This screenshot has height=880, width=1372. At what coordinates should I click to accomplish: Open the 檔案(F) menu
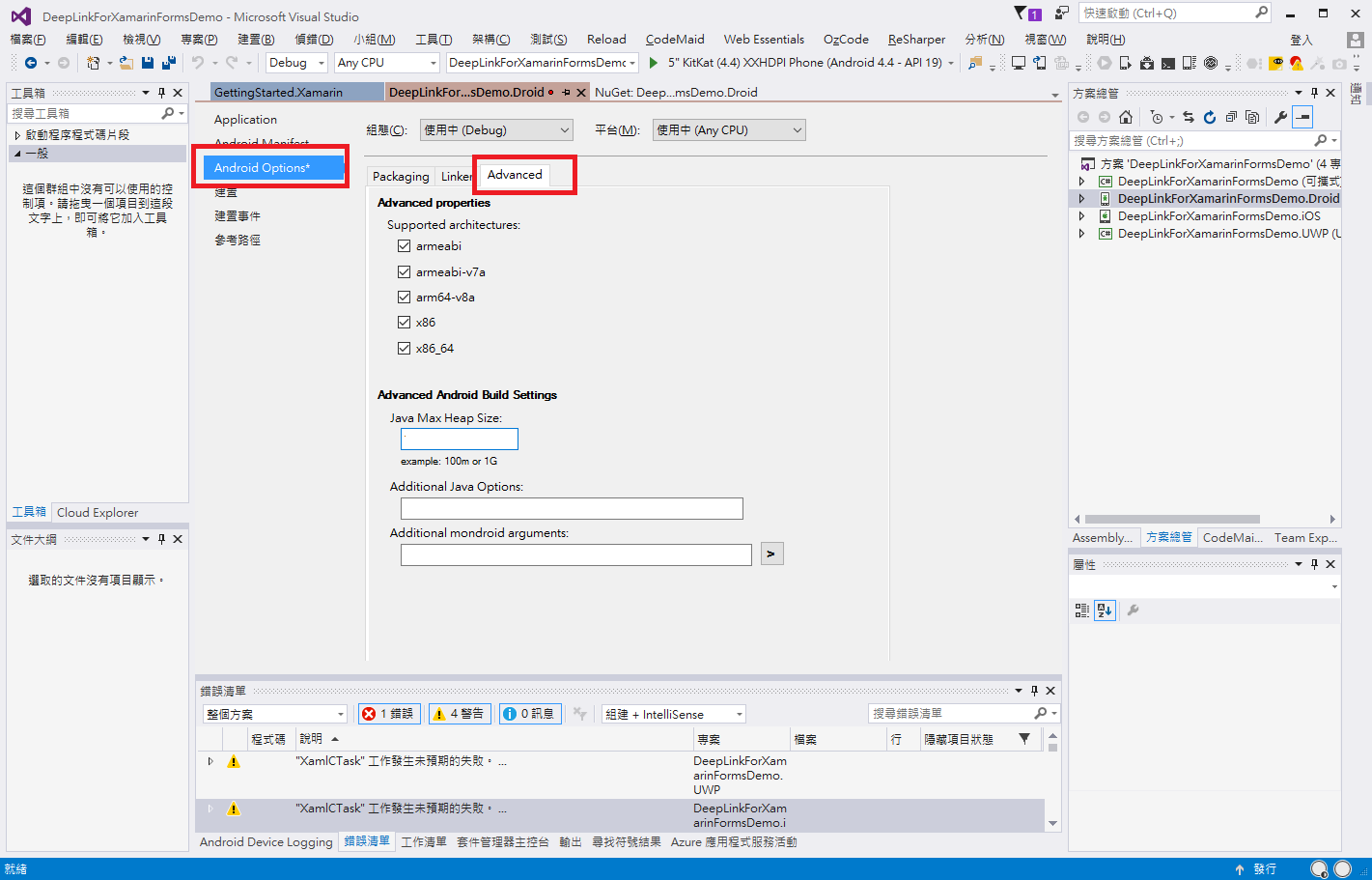tap(28, 40)
